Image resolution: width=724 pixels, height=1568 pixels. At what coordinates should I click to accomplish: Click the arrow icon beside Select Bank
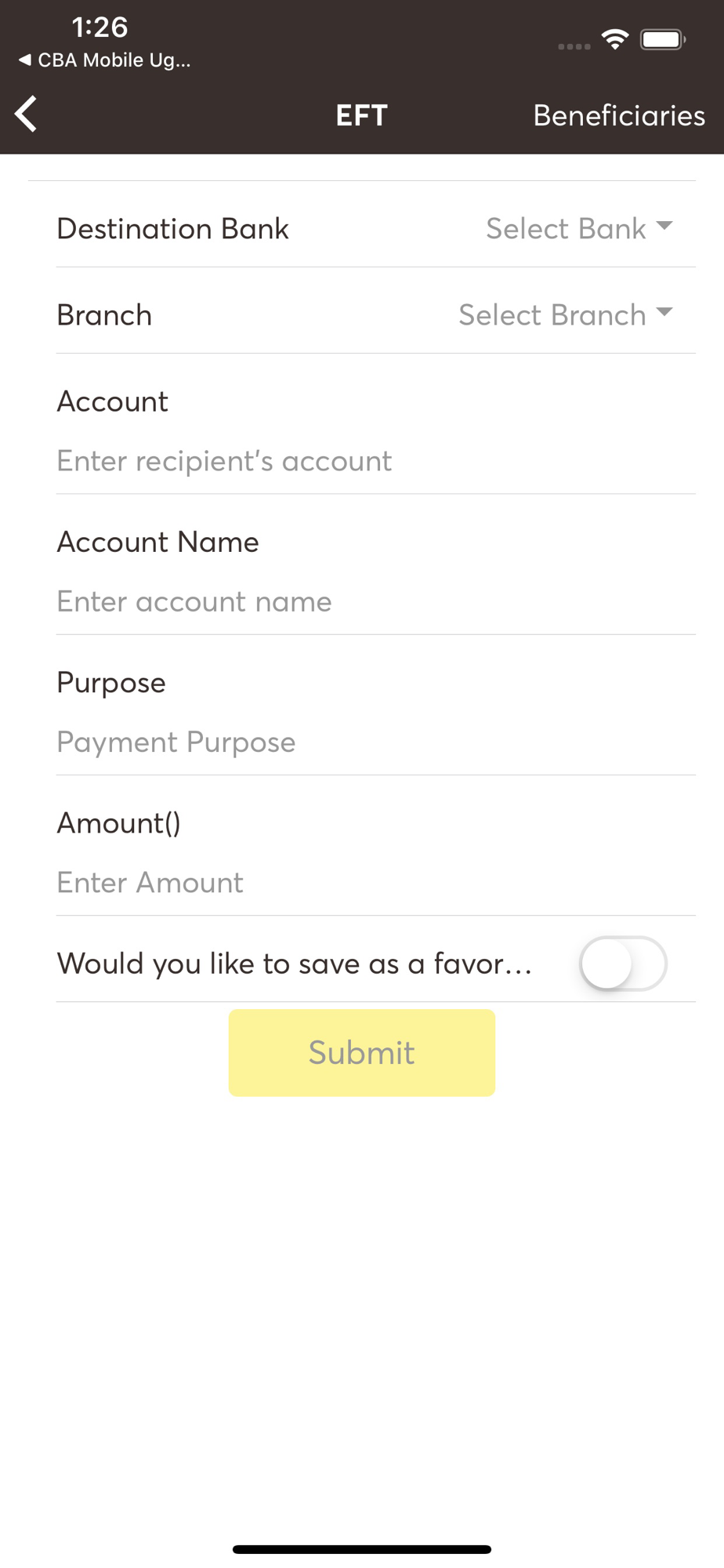point(664,227)
